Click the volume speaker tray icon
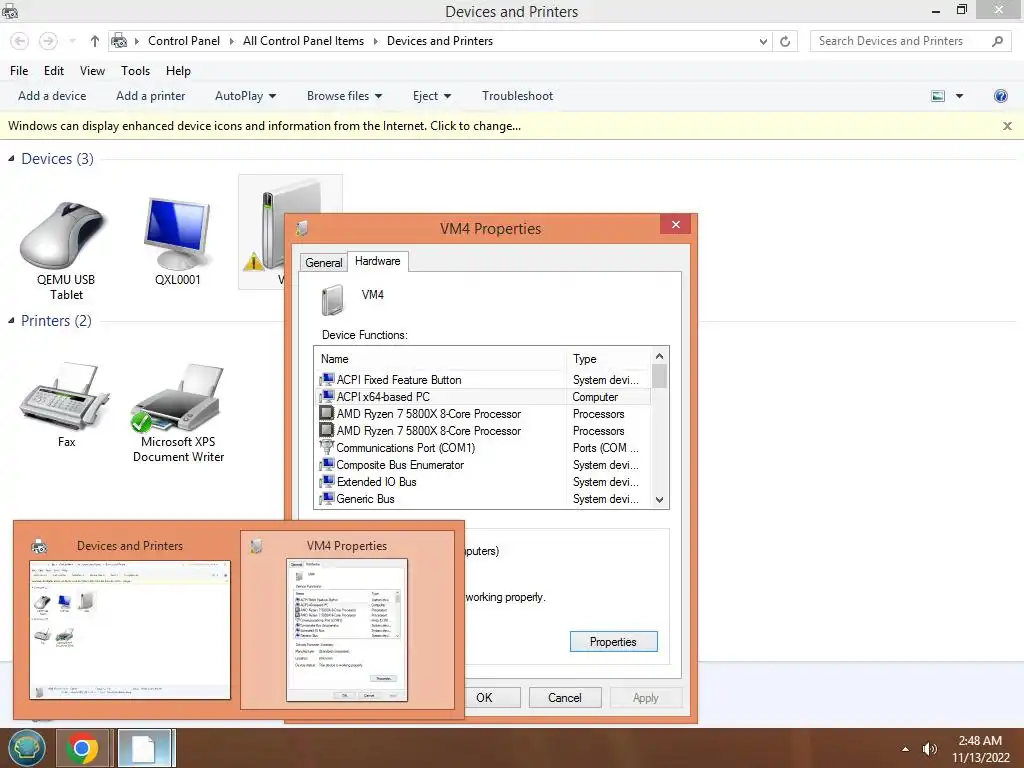This screenshot has height=768, width=1024. (x=929, y=749)
